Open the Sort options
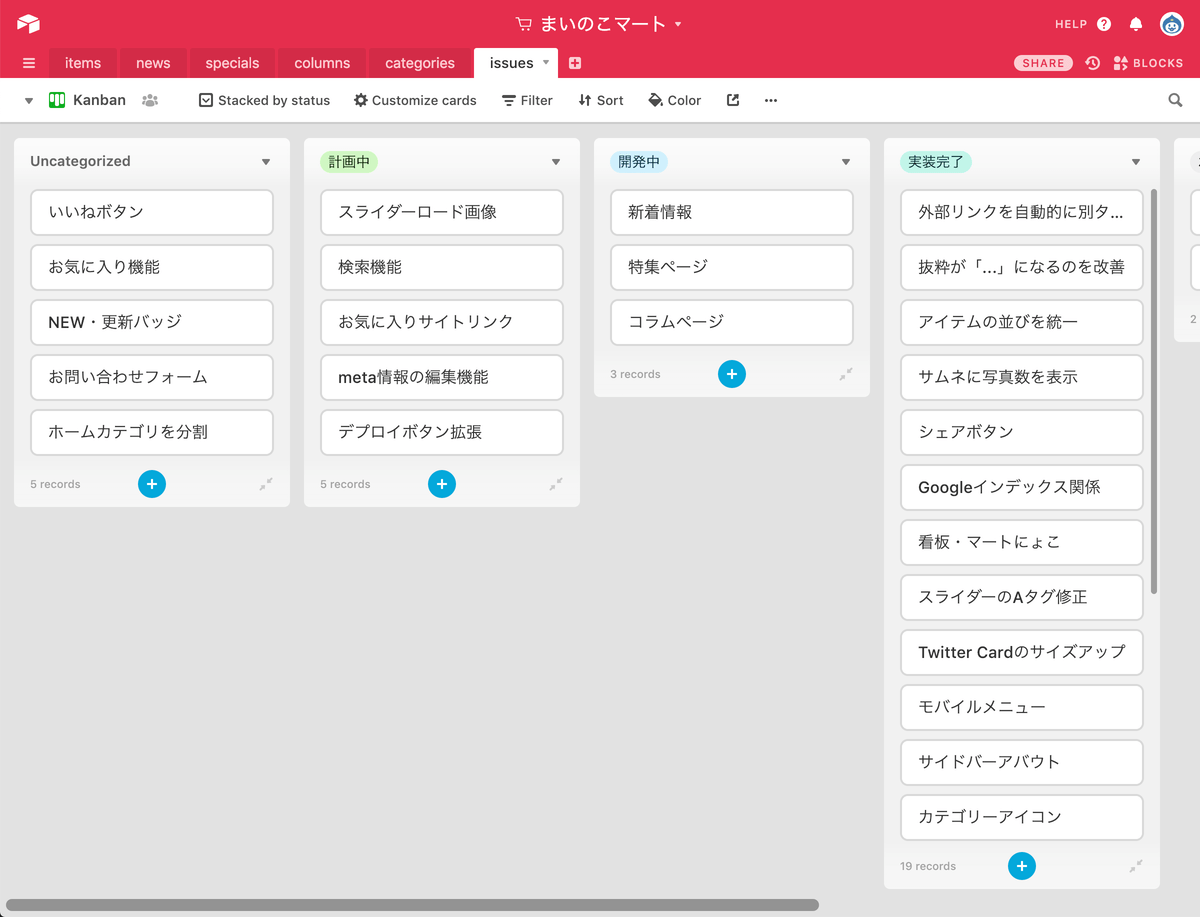1200x917 pixels. pyautogui.click(x=600, y=100)
